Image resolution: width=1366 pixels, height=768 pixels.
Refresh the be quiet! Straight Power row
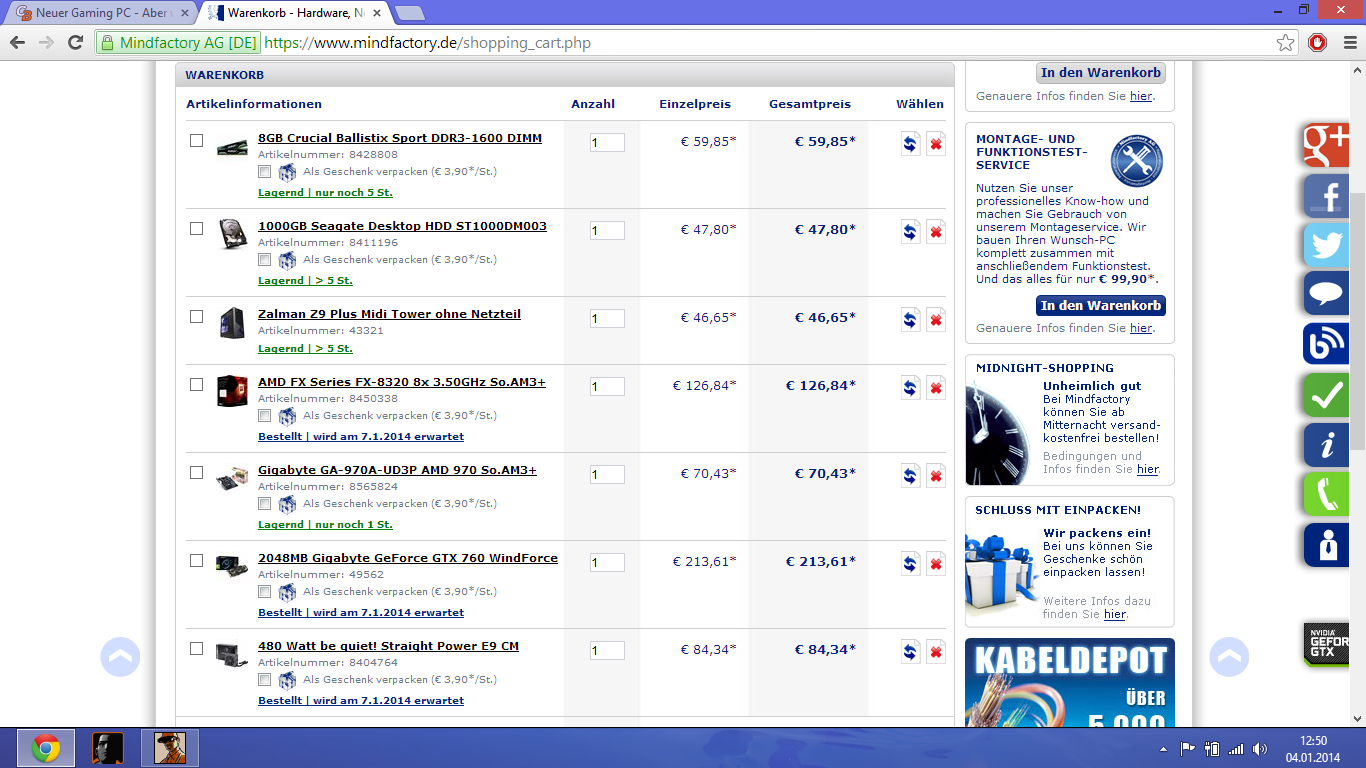pyautogui.click(x=910, y=651)
